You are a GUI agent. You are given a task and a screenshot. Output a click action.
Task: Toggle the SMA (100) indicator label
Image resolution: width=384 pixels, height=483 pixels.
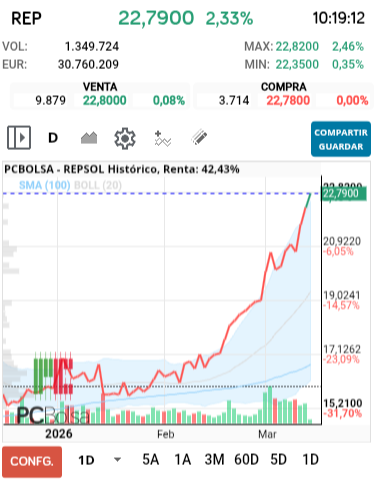coord(45,185)
